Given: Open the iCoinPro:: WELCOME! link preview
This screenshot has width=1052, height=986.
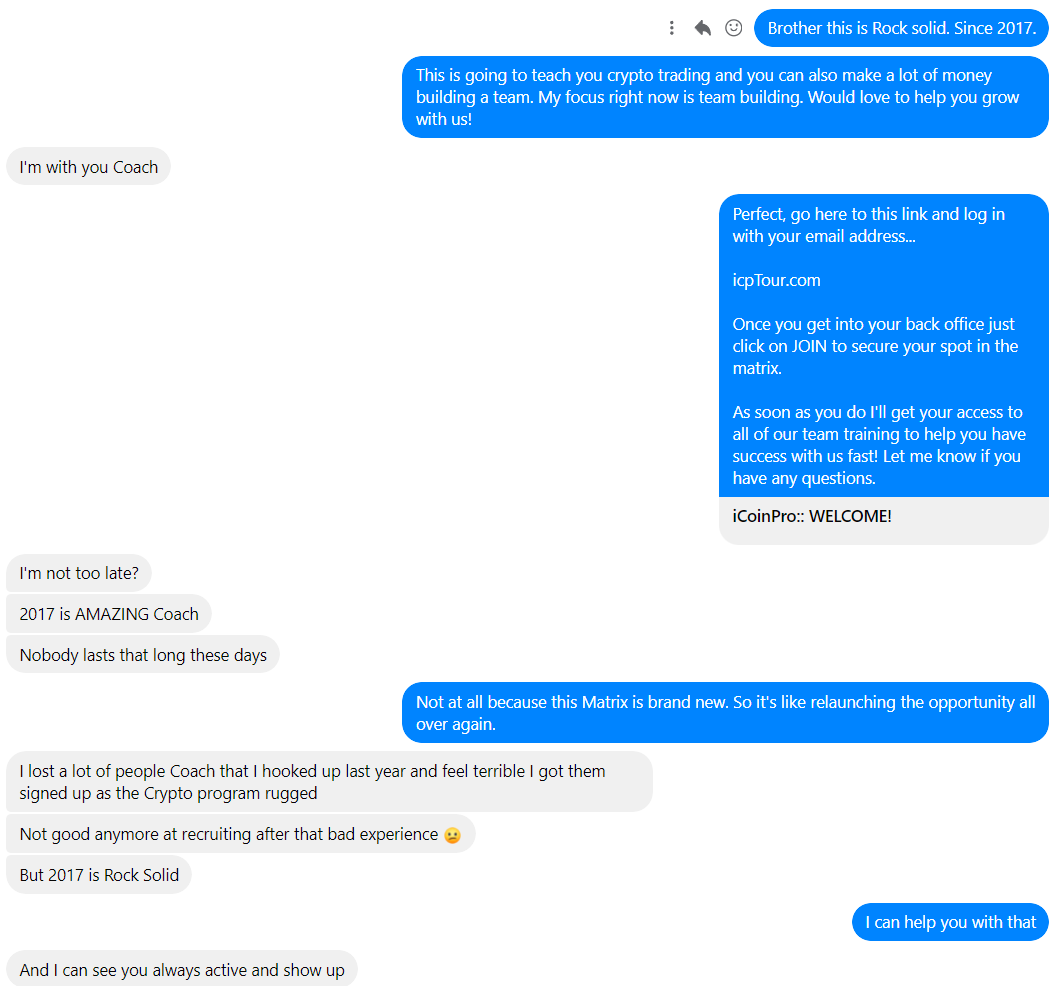Looking at the screenshot, I should click(884, 521).
